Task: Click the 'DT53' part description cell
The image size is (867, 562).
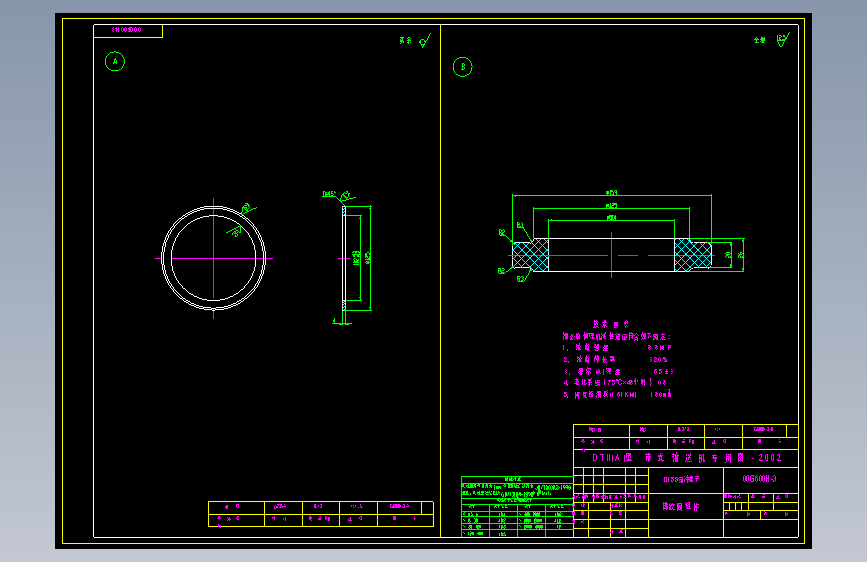Action: point(686,481)
